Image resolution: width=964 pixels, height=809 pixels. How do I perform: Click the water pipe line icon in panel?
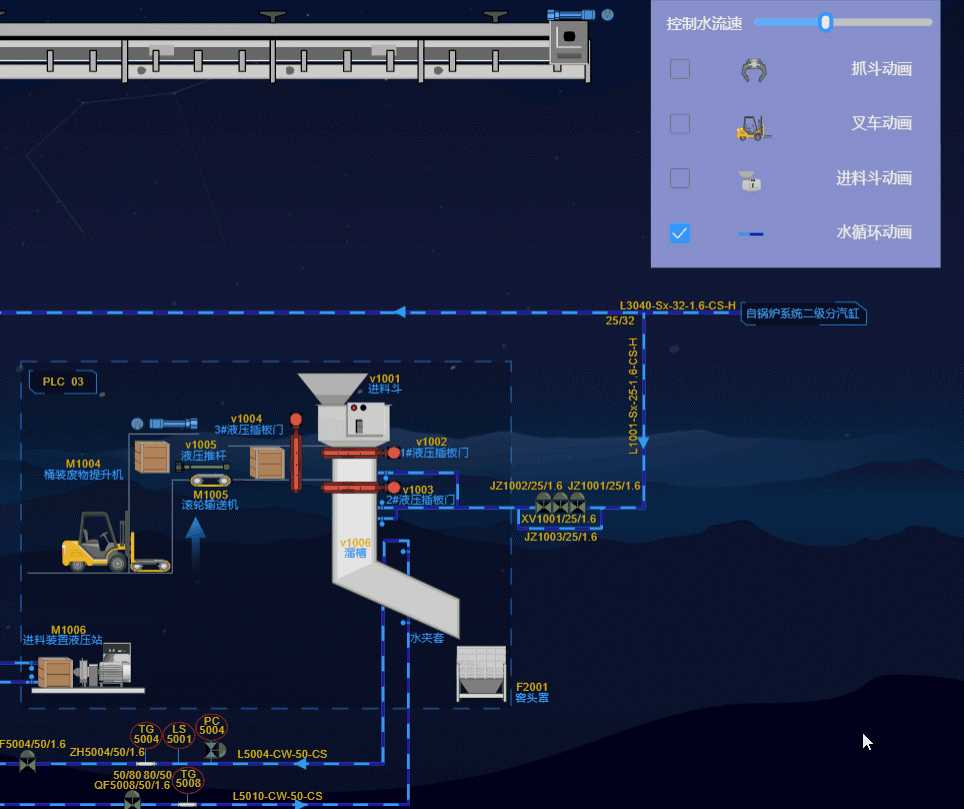pos(751,234)
